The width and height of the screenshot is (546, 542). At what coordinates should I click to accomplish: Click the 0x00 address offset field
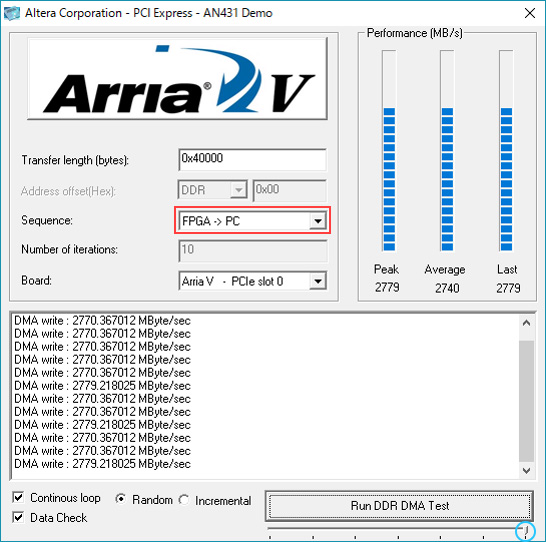(x=290, y=190)
